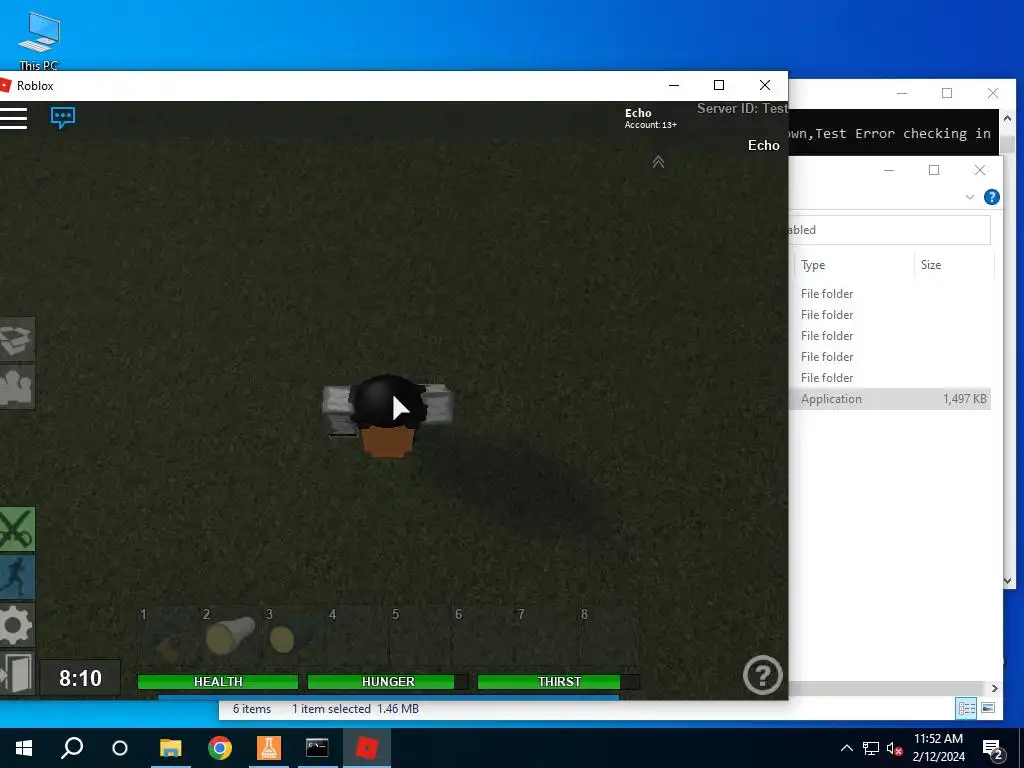
Task: Click console window scrollbar up arrow
Action: point(1008,118)
